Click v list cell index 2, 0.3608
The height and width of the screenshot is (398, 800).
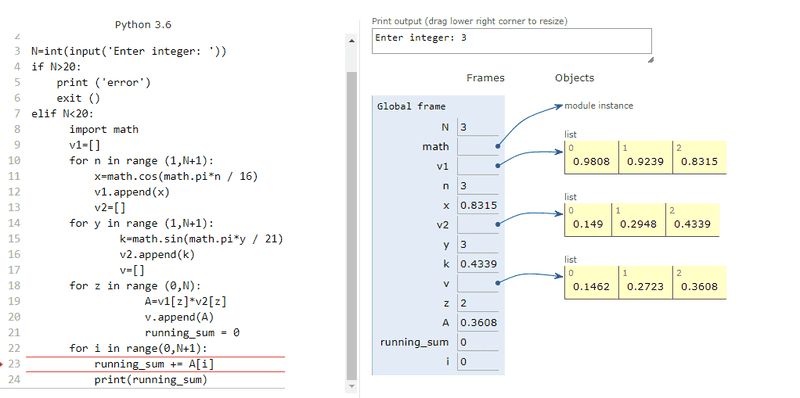(x=699, y=283)
